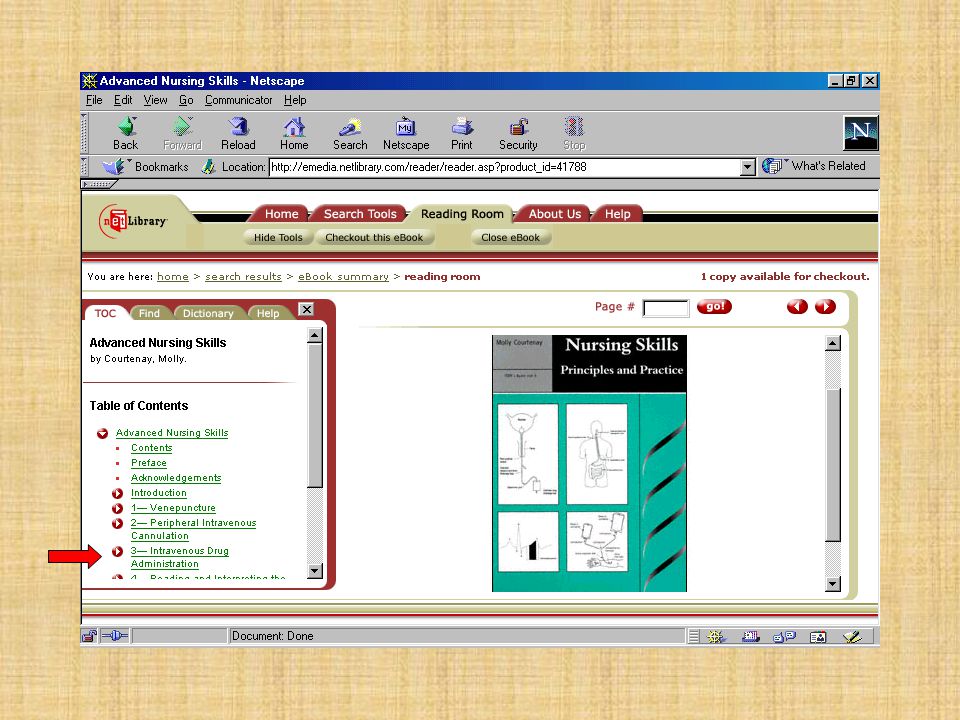Collapse the Advanced Nursing Skills tree node
The image size is (960, 720).
coord(102,433)
